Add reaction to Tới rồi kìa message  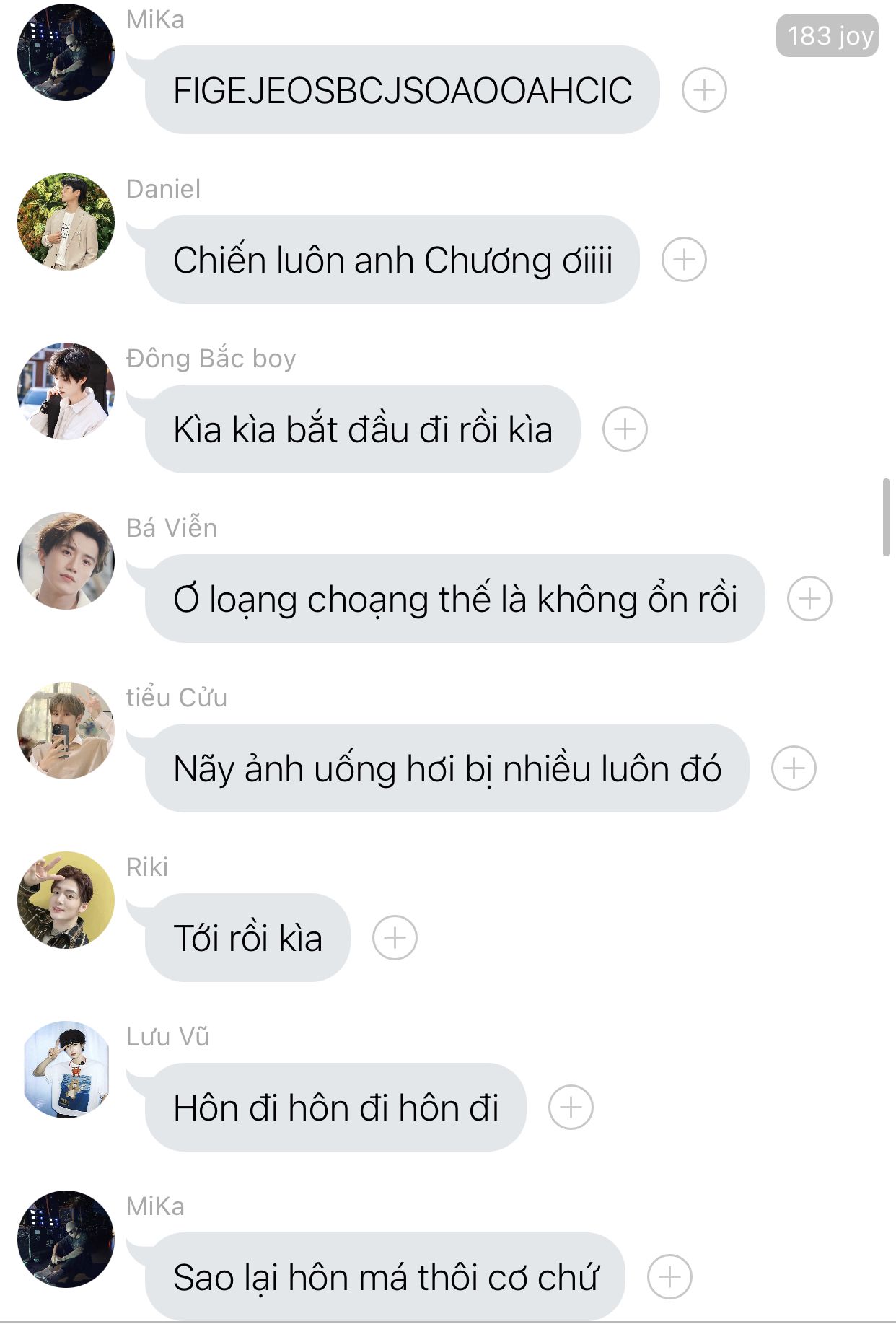click(395, 938)
